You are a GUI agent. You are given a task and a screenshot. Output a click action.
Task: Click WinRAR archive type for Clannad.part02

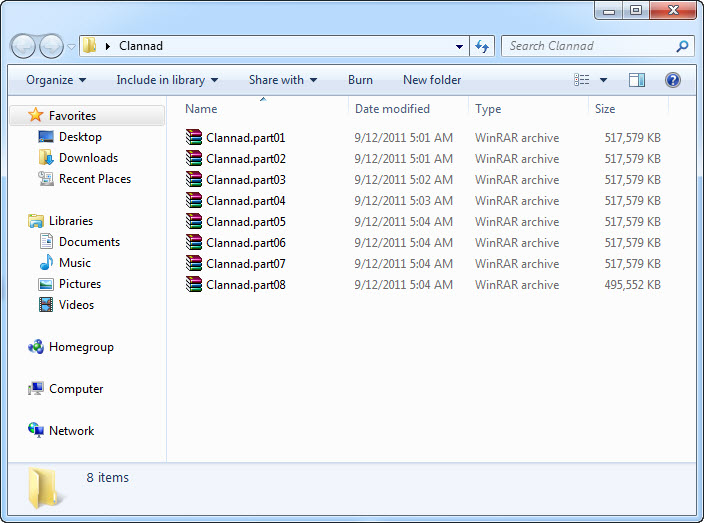click(x=517, y=158)
